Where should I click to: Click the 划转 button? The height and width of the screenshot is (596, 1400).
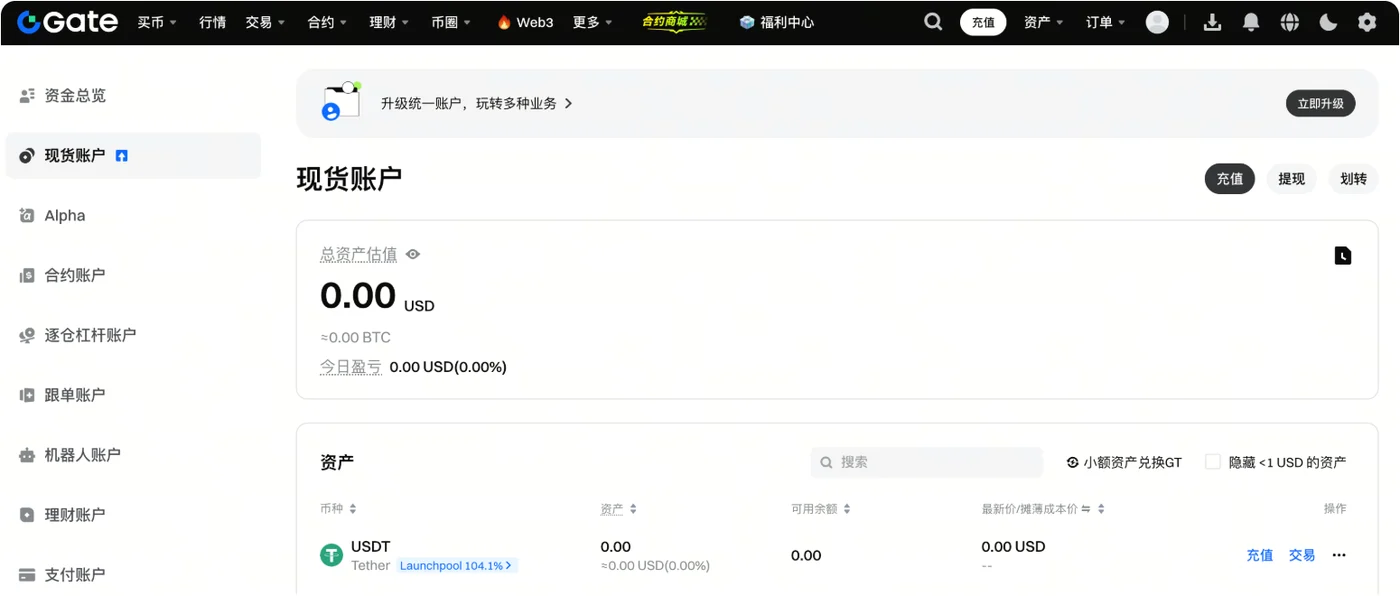[1353, 179]
